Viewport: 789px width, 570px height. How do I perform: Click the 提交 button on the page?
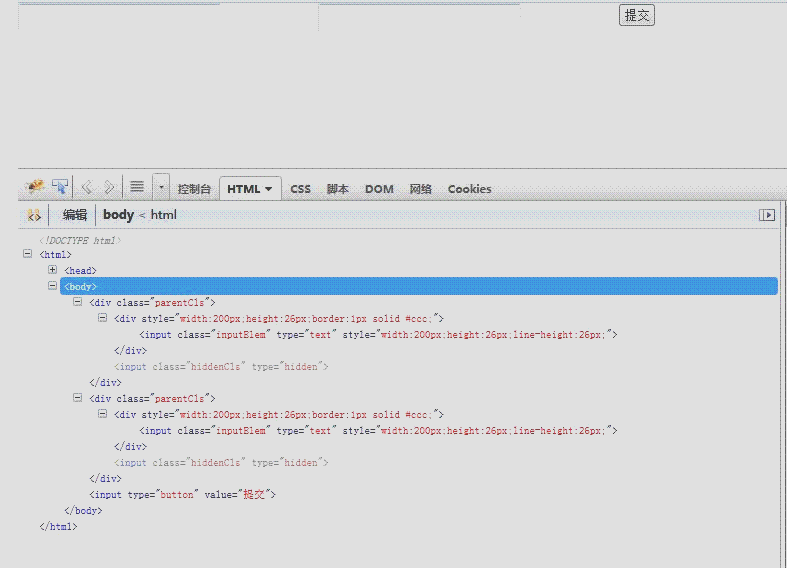[x=637, y=16]
